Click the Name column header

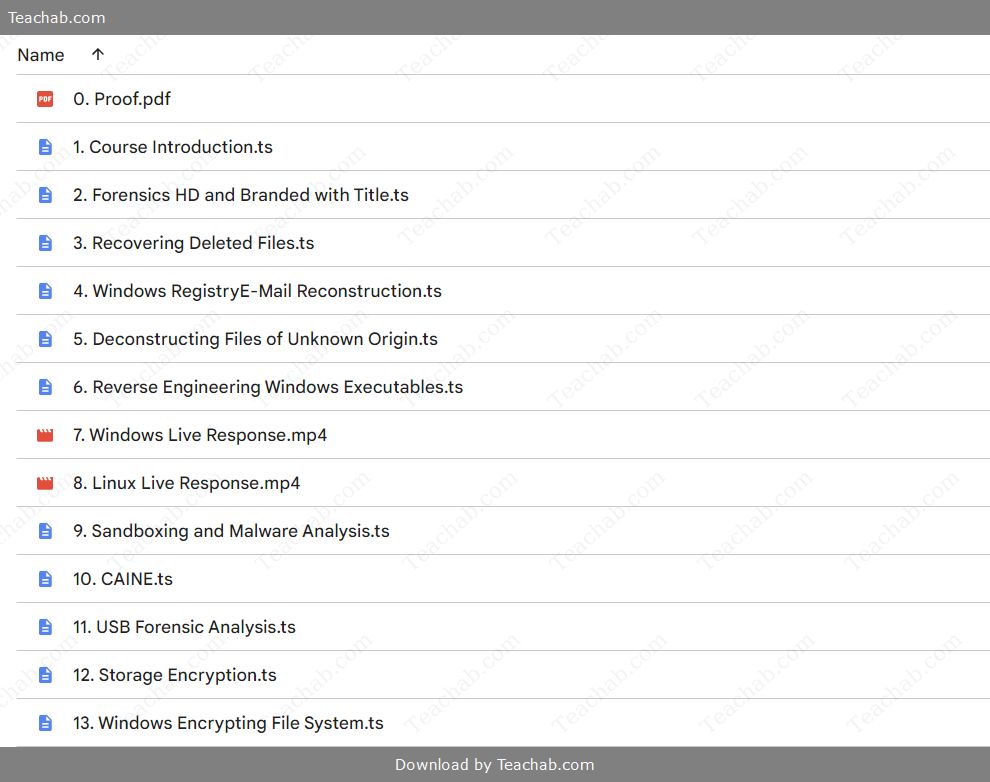(x=40, y=55)
